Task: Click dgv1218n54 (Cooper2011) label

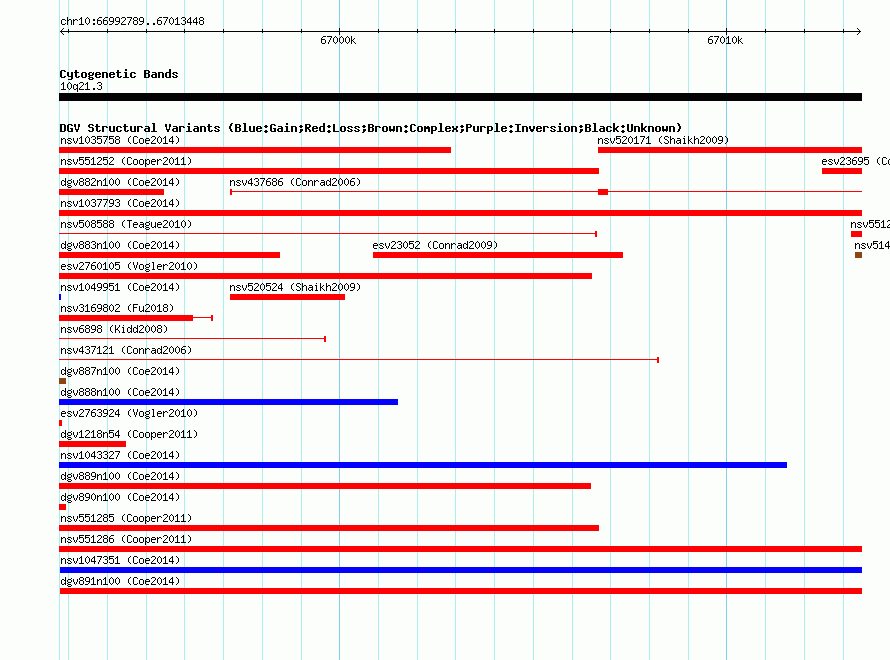Action: point(129,434)
